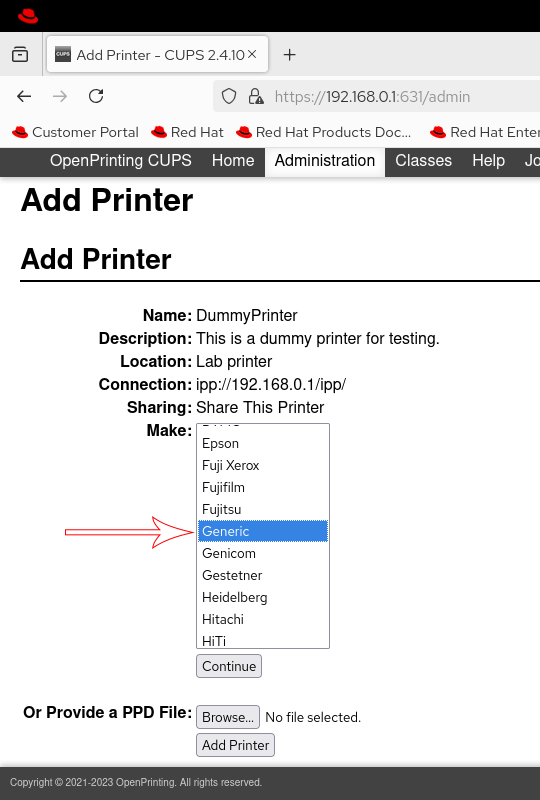Select Fujifilm in the Make list

[x=263, y=487]
